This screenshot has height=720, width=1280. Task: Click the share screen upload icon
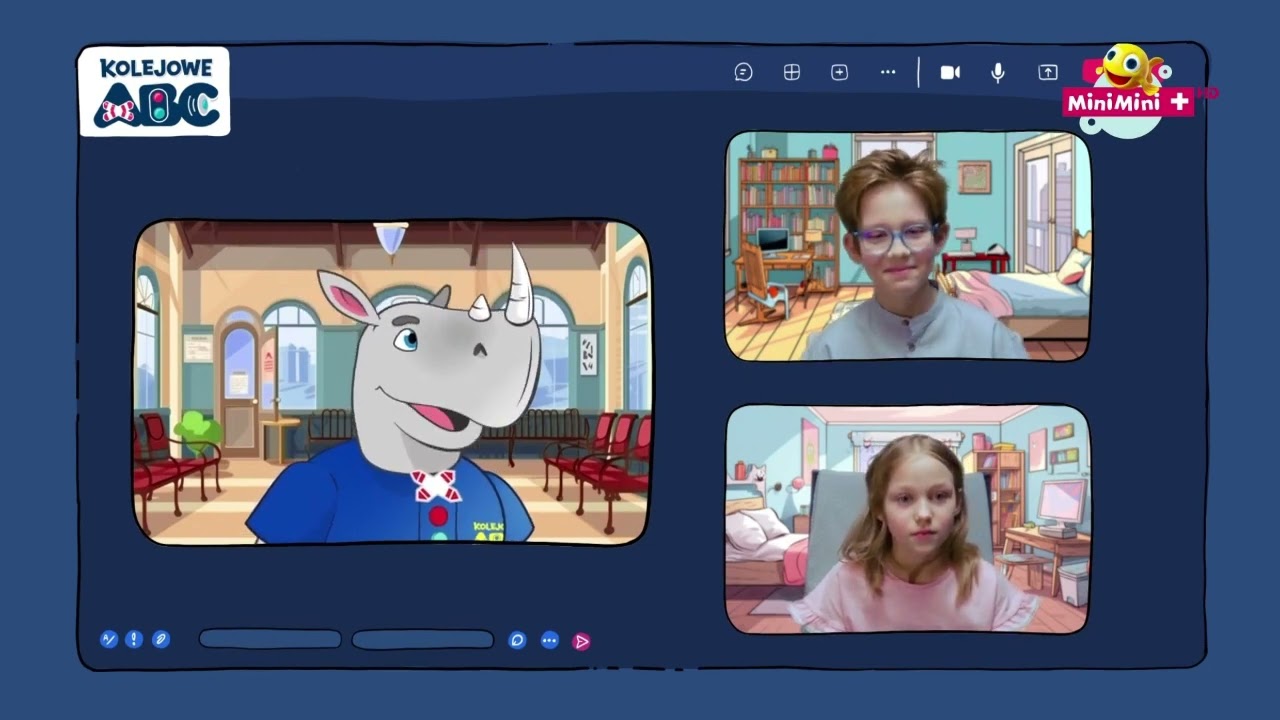coord(1047,72)
